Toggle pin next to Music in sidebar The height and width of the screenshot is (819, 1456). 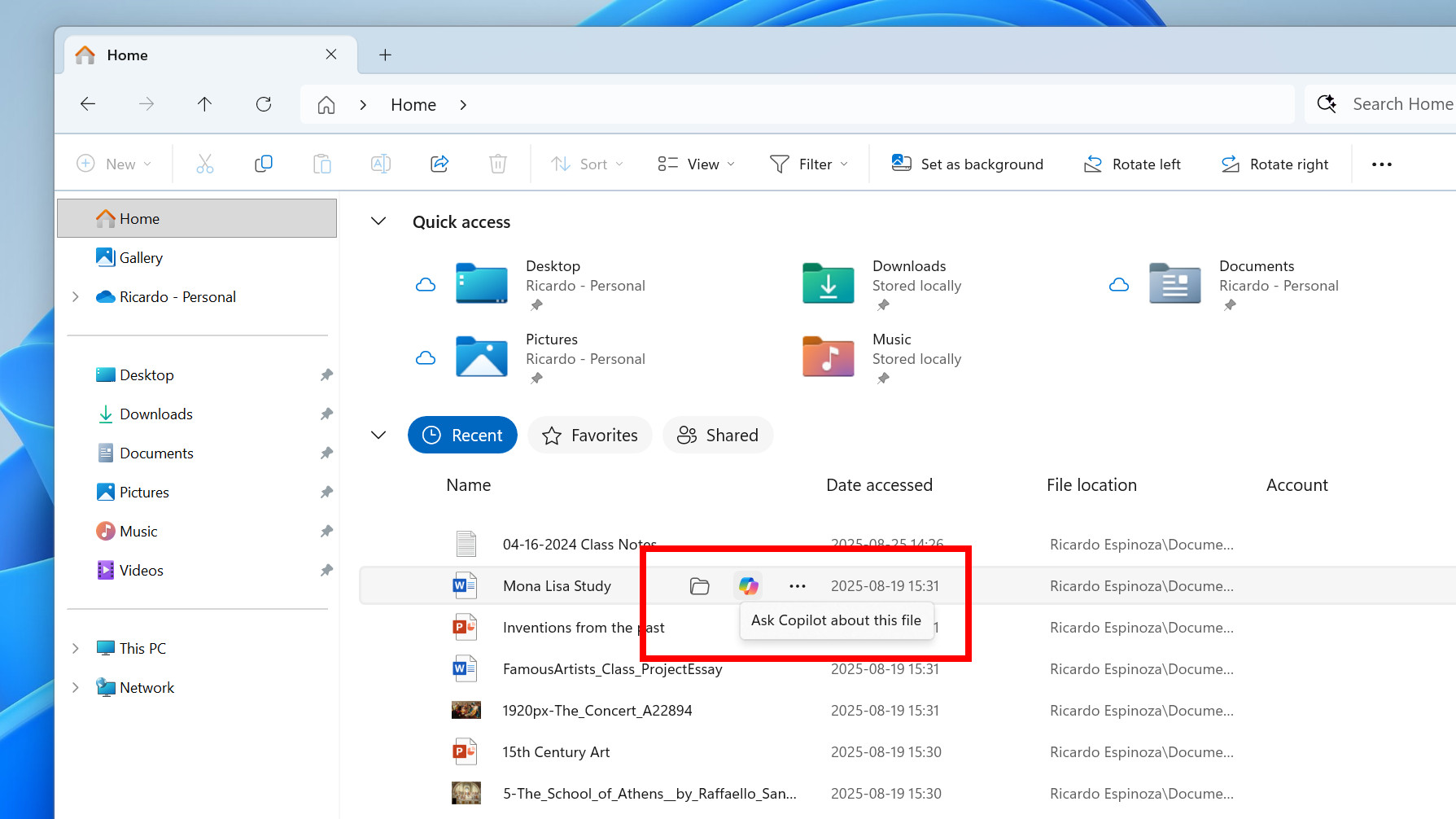click(x=326, y=532)
